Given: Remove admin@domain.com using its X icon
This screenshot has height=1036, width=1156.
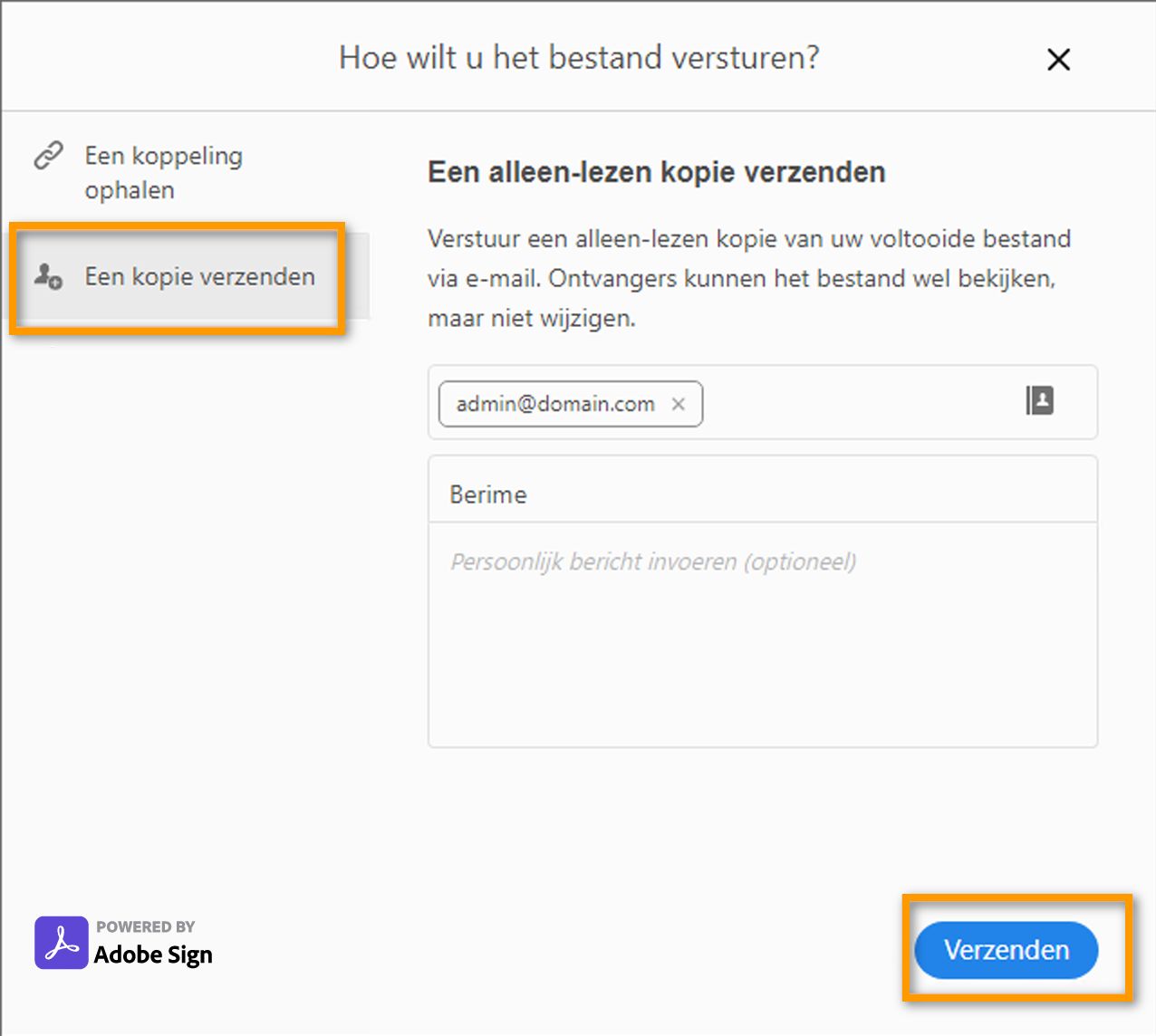Looking at the screenshot, I should (679, 404).
